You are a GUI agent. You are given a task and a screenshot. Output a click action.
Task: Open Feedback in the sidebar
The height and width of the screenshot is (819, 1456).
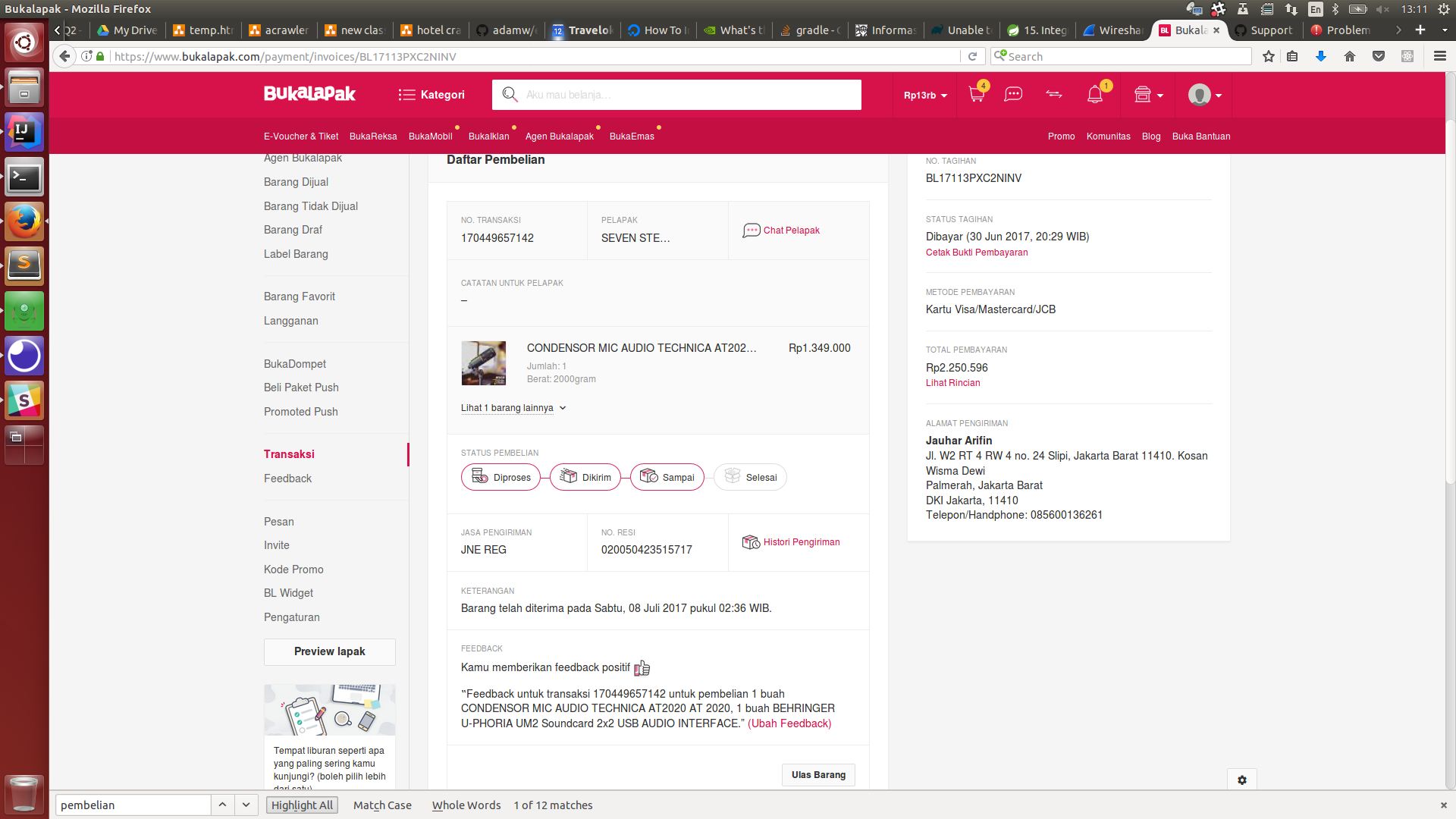click(x=287, y=479)
